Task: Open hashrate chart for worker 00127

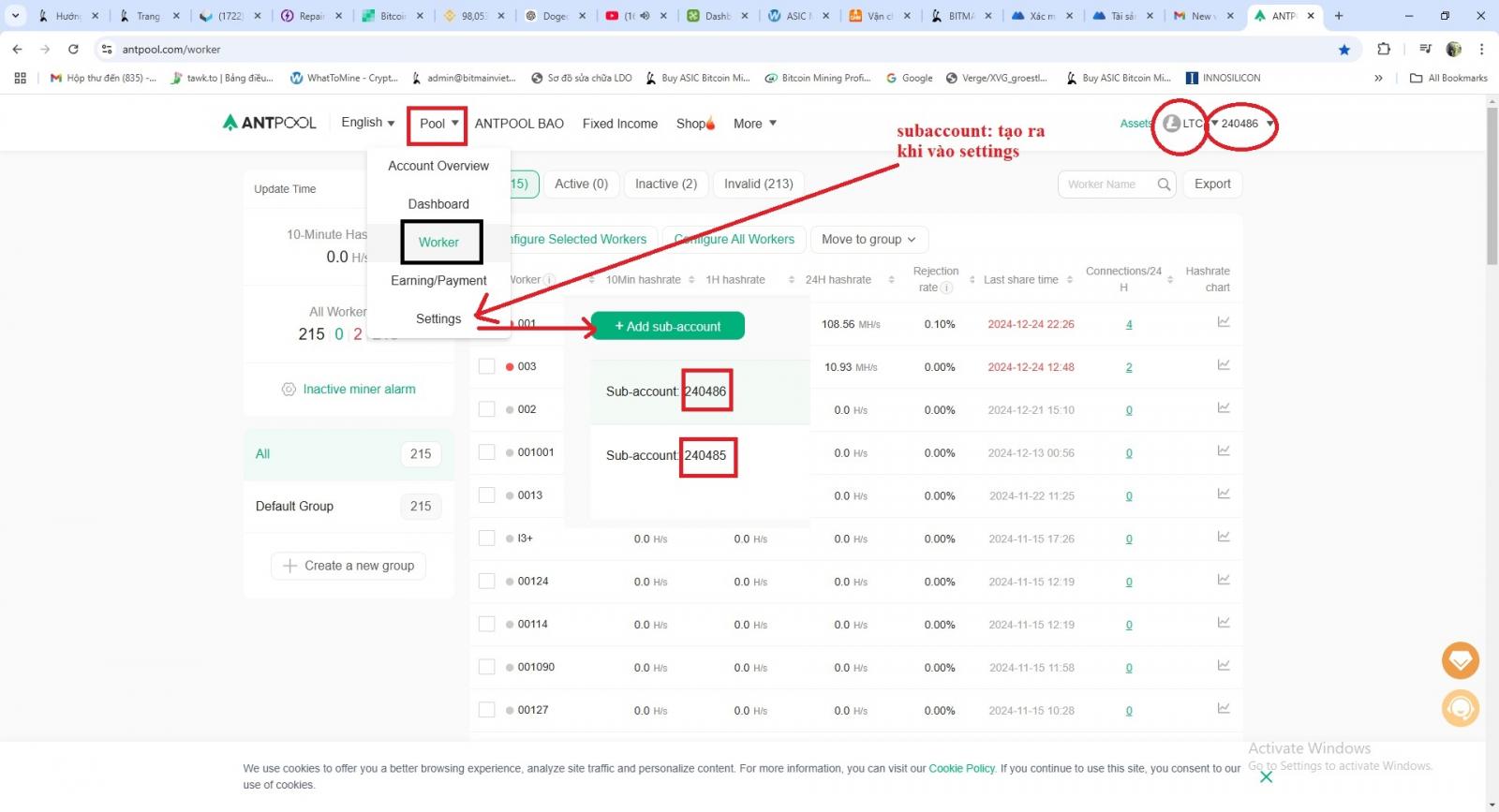Action: point(1224,709)
